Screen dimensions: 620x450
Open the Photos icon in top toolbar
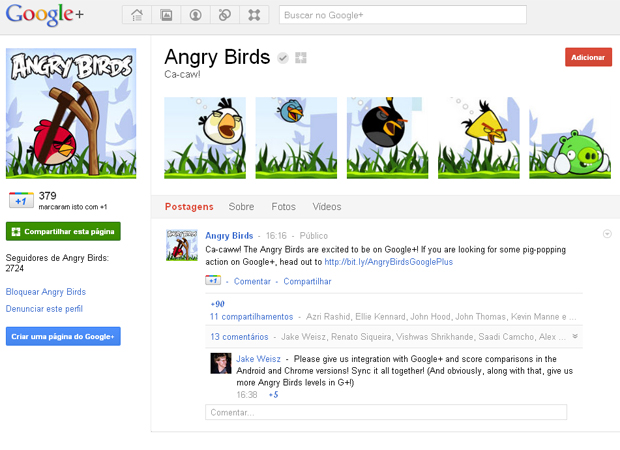tap(166, 15)
